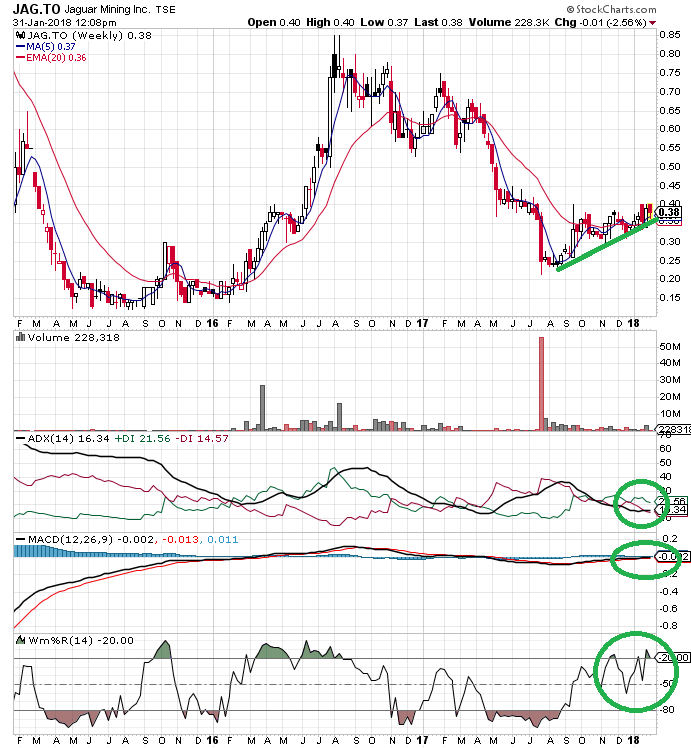Viewport: 691px width, 748px height.
Task: Click the volume bars icon next to Volume 228,318
Action: (x=21, y=337)
